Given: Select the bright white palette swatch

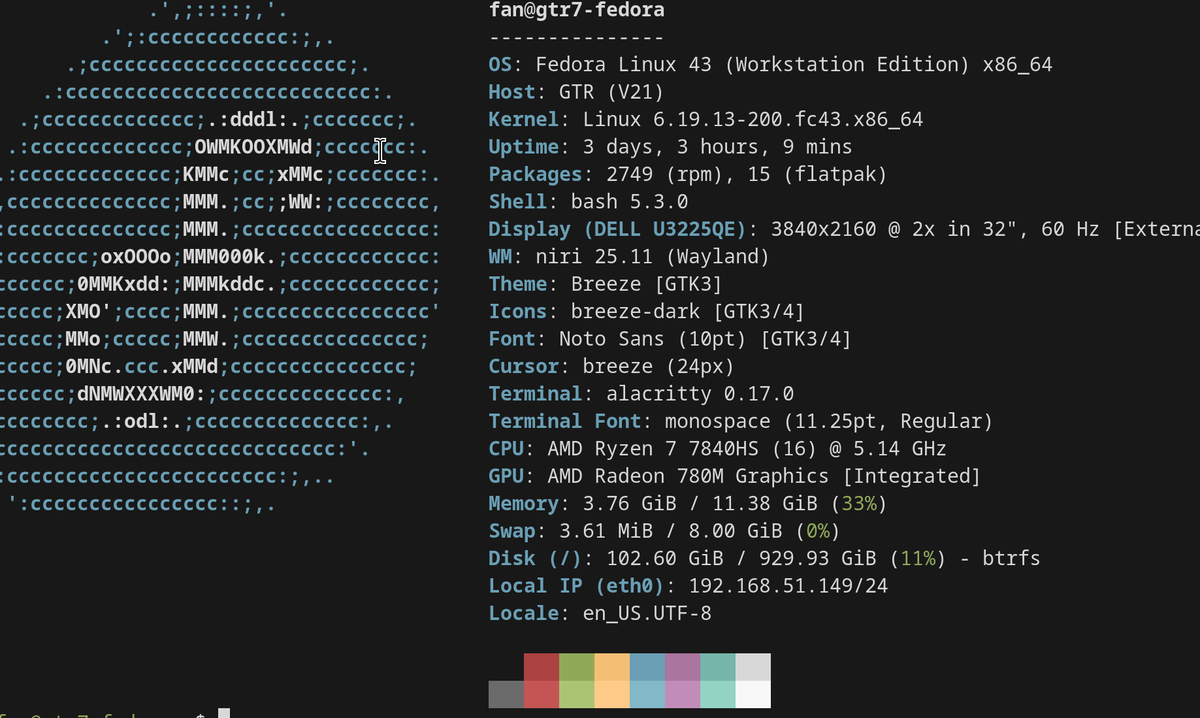Looking at the screenshot, I should tap(753, 694).
